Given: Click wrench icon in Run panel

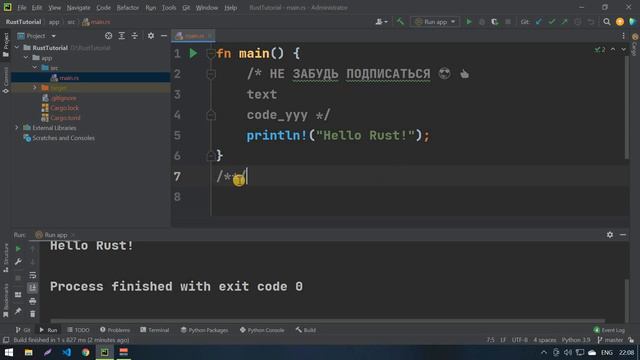Looking at the screenshot, I should 18,262.
